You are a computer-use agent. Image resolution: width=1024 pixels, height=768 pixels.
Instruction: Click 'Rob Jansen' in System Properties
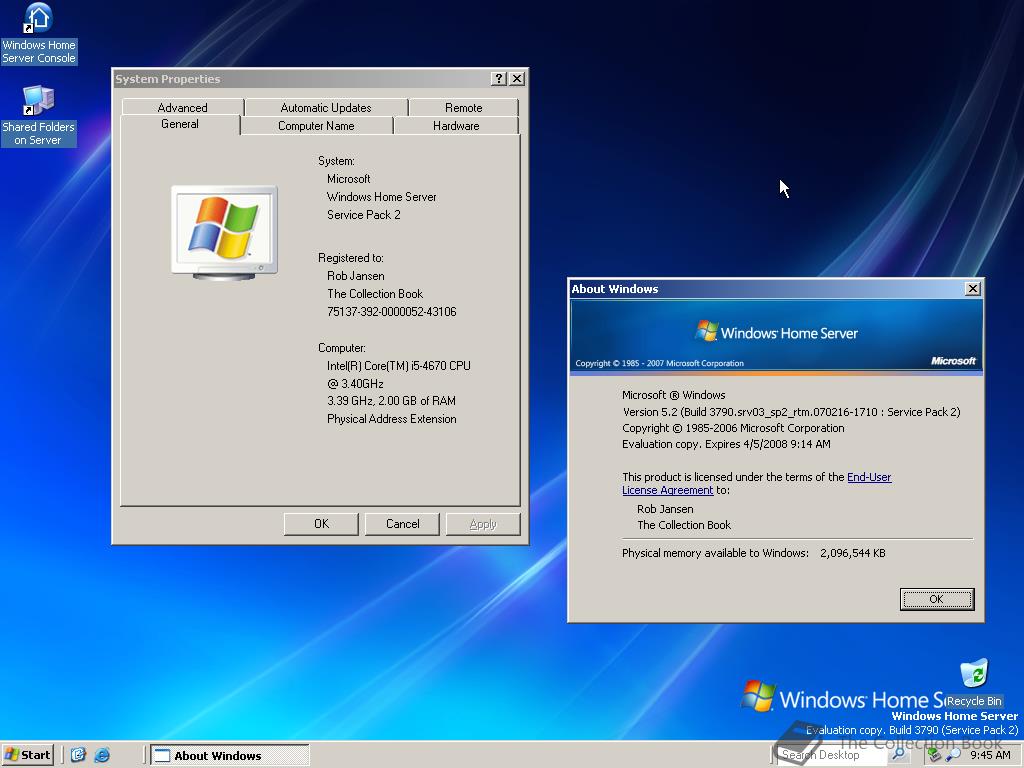point(355,276)
